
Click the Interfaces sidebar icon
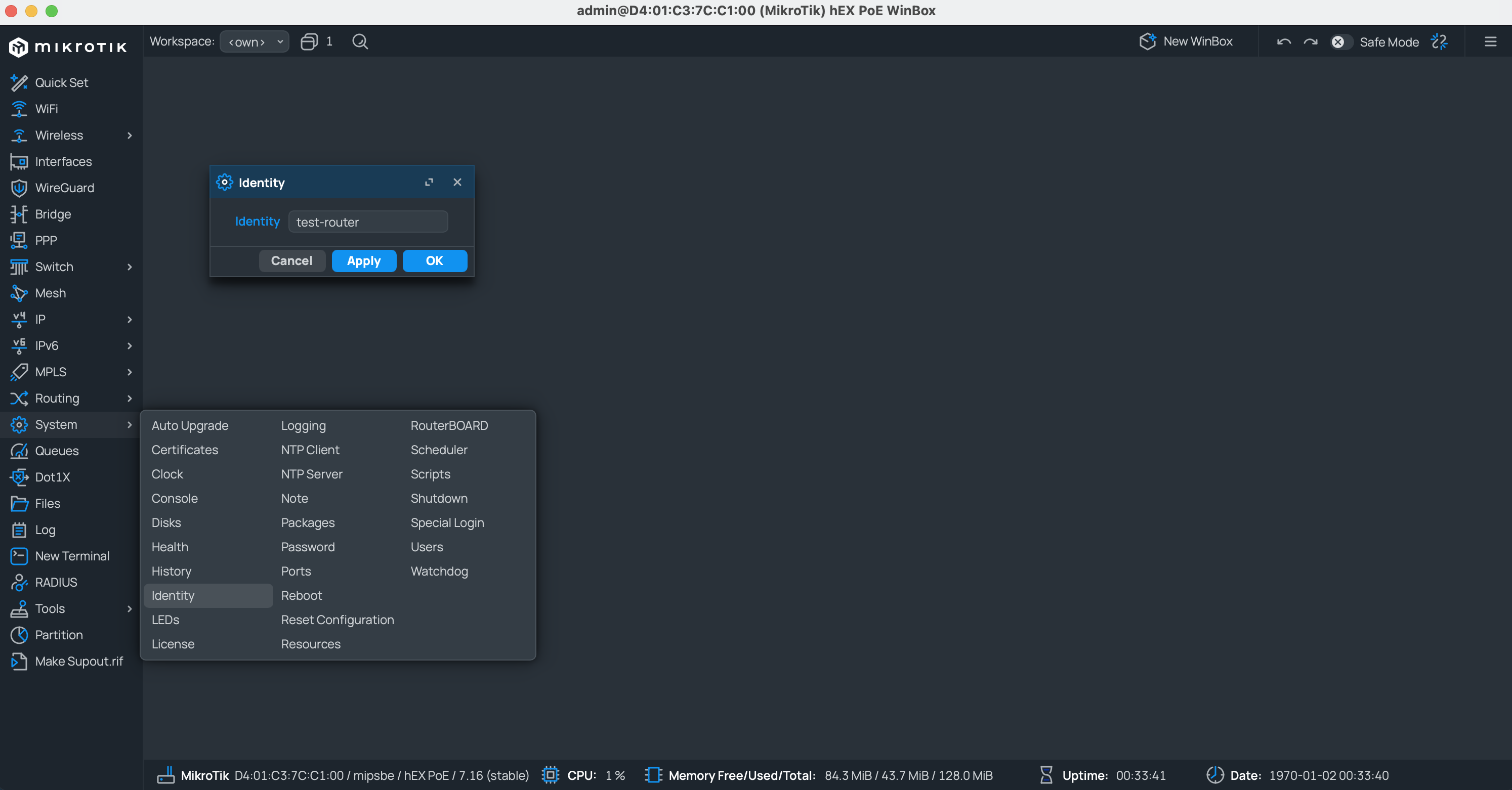click(19, 162)
